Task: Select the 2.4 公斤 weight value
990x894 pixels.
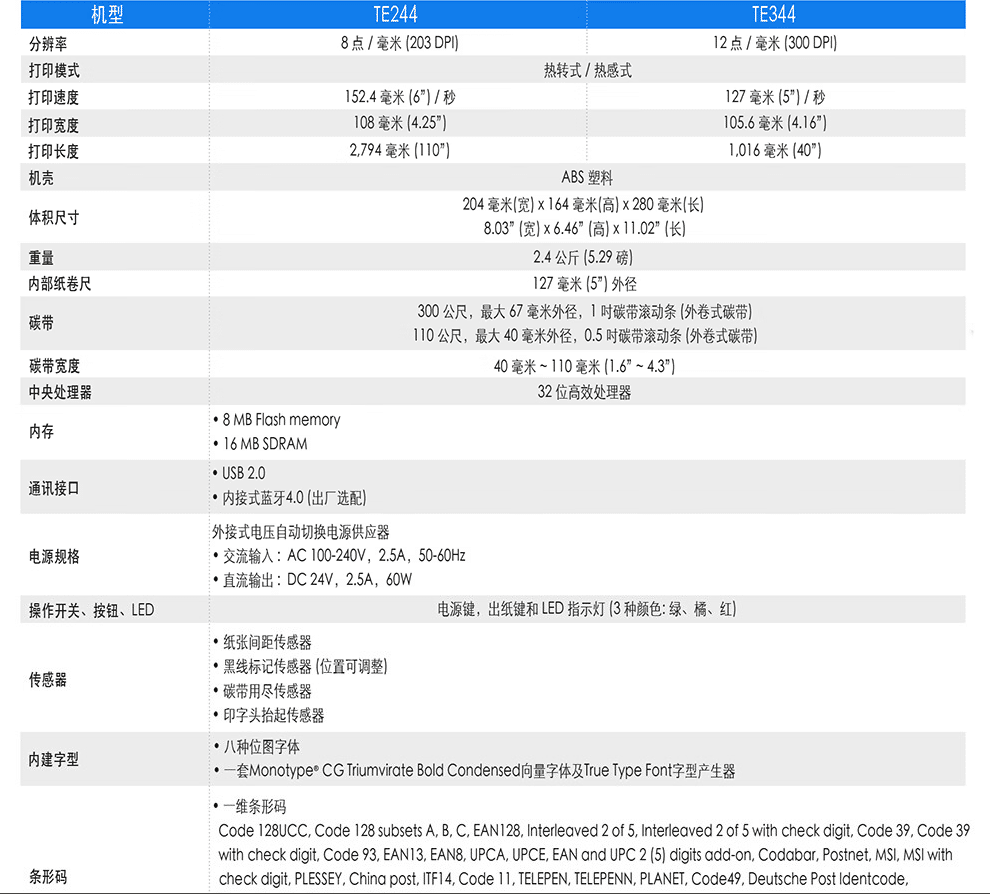Action: point(587,258)
